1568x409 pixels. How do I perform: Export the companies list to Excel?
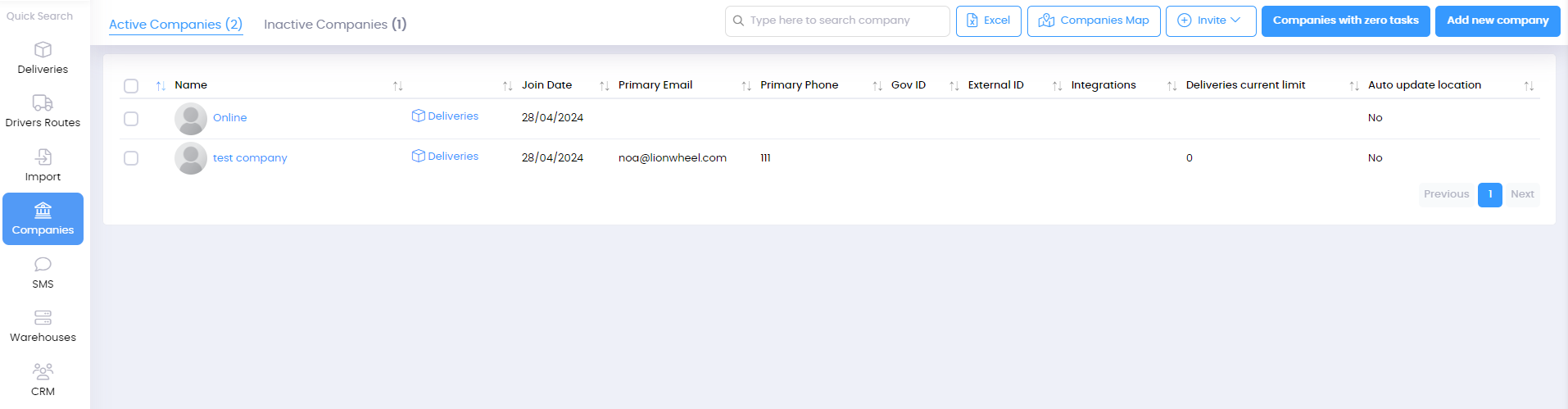988,21
